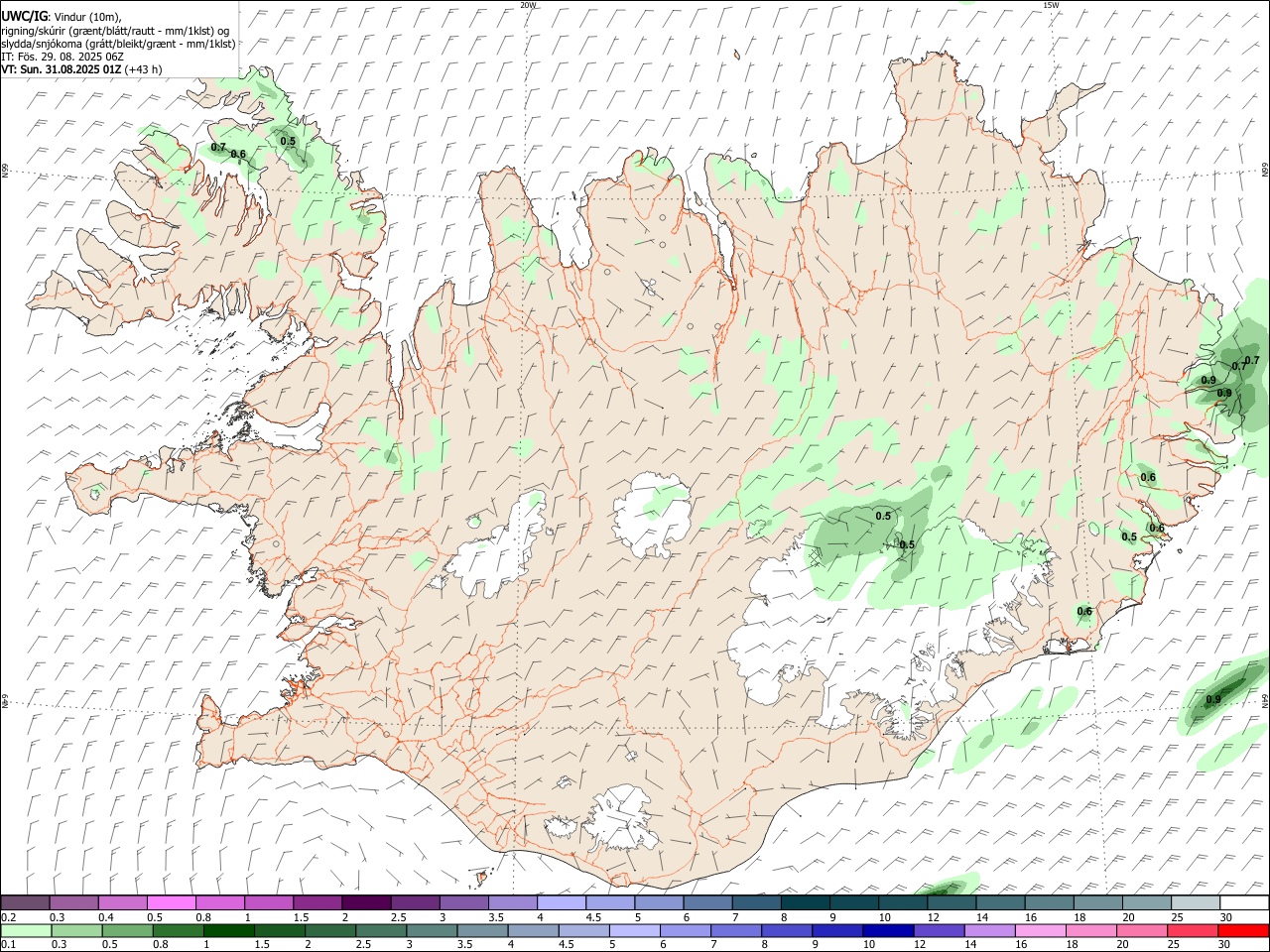The height and width of the screenshot is (952, 1270).
Task: Click the 0.5 precipitation value in the Westfjords
Action: tap(288, 141)
